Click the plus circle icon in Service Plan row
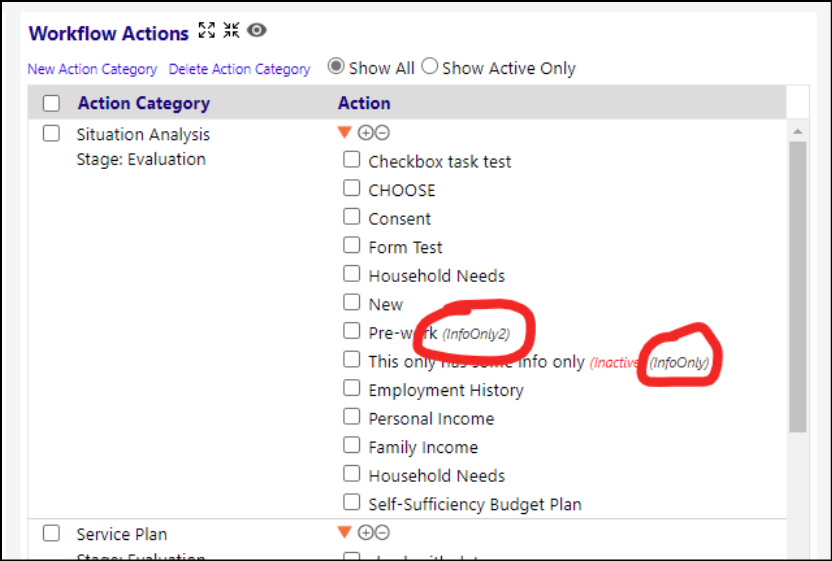 point(366,532)
